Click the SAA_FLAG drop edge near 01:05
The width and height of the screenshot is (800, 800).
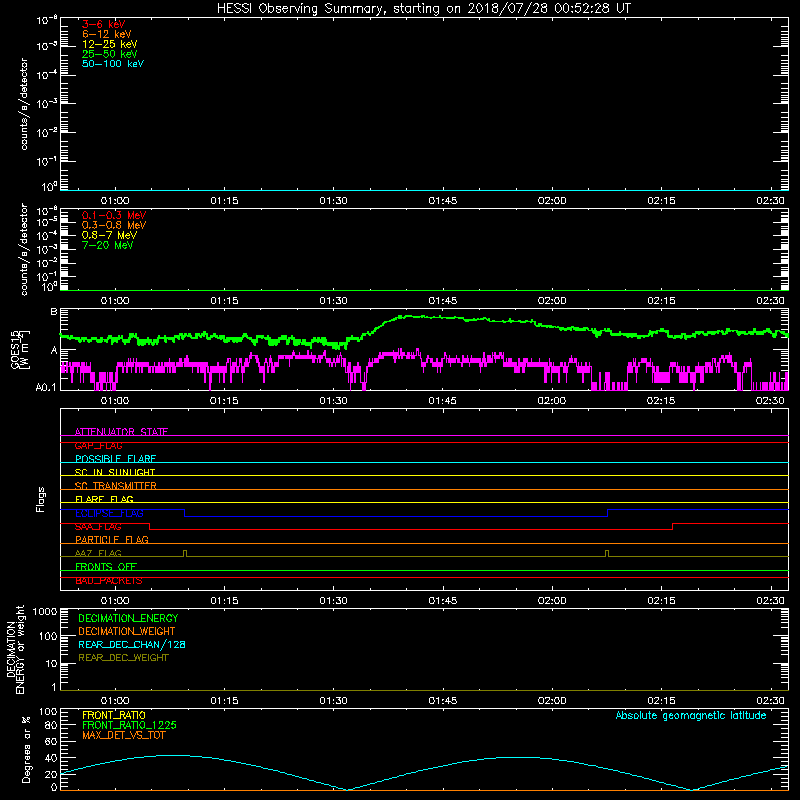click(x=149, y=527)
